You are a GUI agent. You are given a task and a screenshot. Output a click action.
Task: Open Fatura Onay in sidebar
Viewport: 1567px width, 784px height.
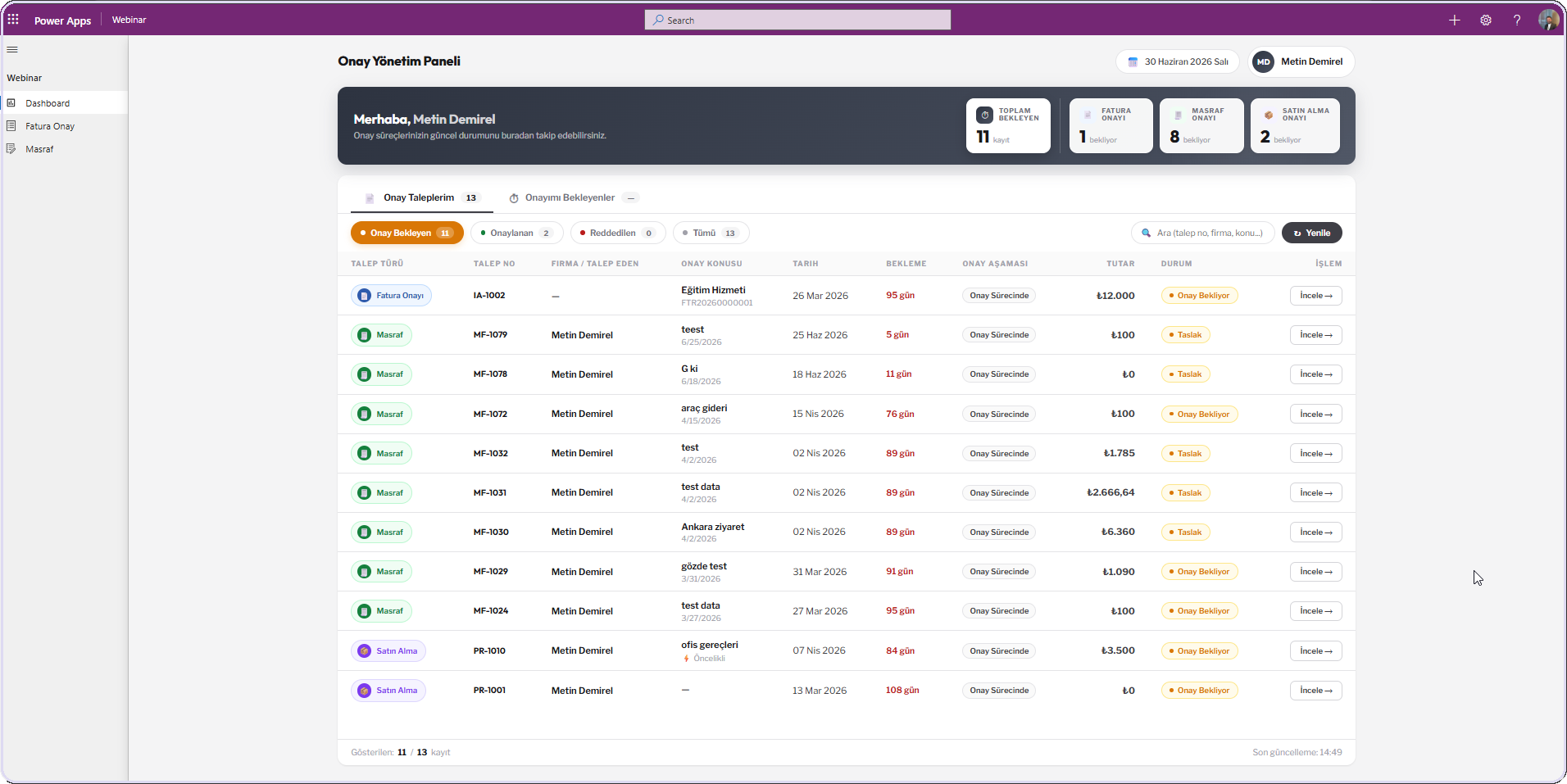tap(50, 126)
